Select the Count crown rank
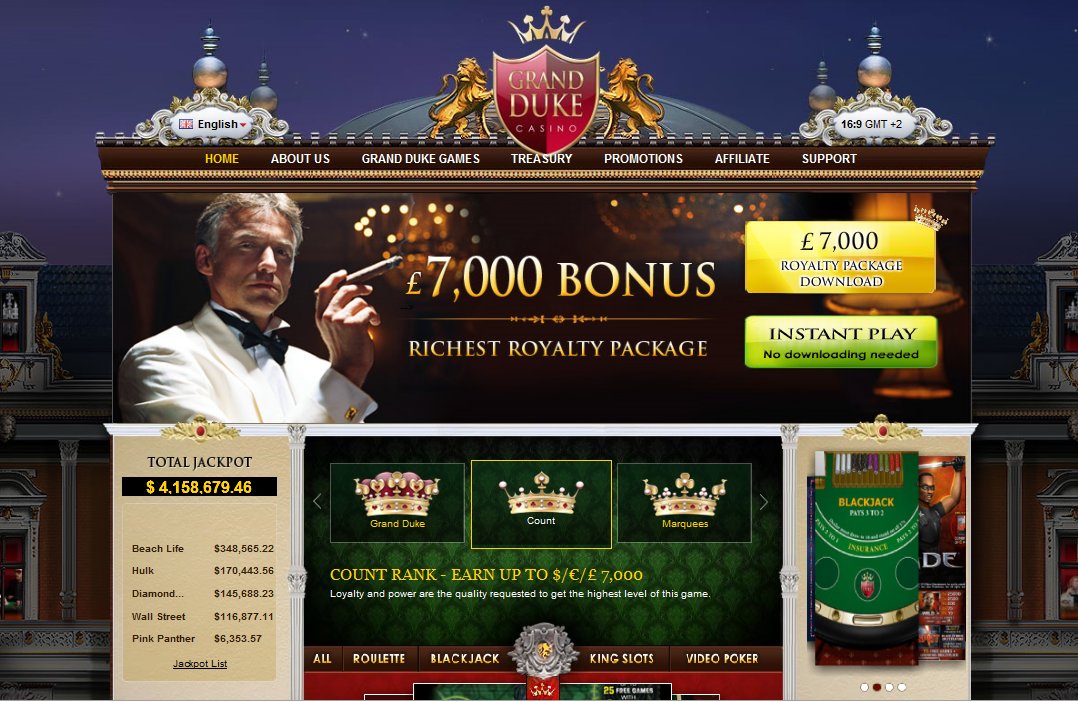 click(x=541, y=504)
